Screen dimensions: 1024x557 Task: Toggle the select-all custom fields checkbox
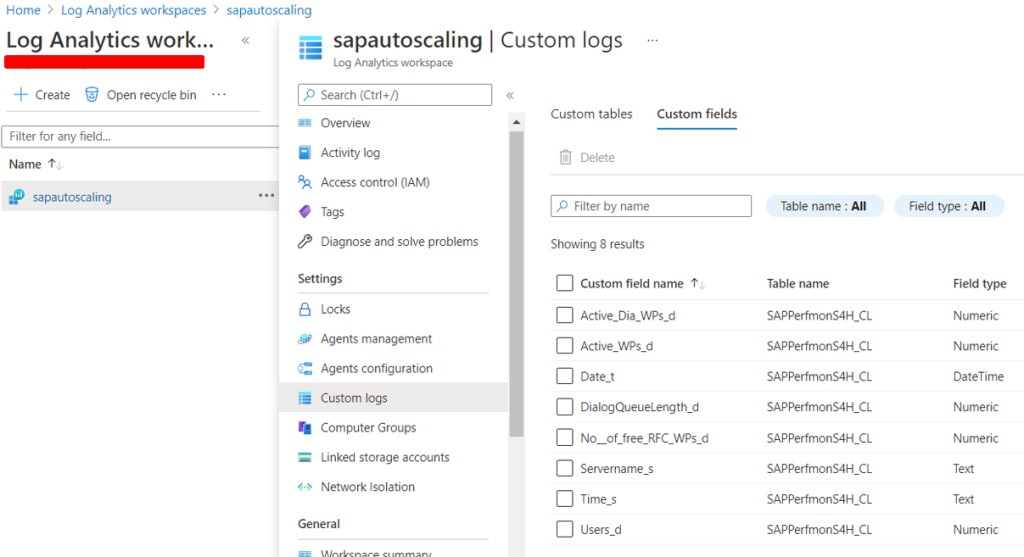click(565, 283)
